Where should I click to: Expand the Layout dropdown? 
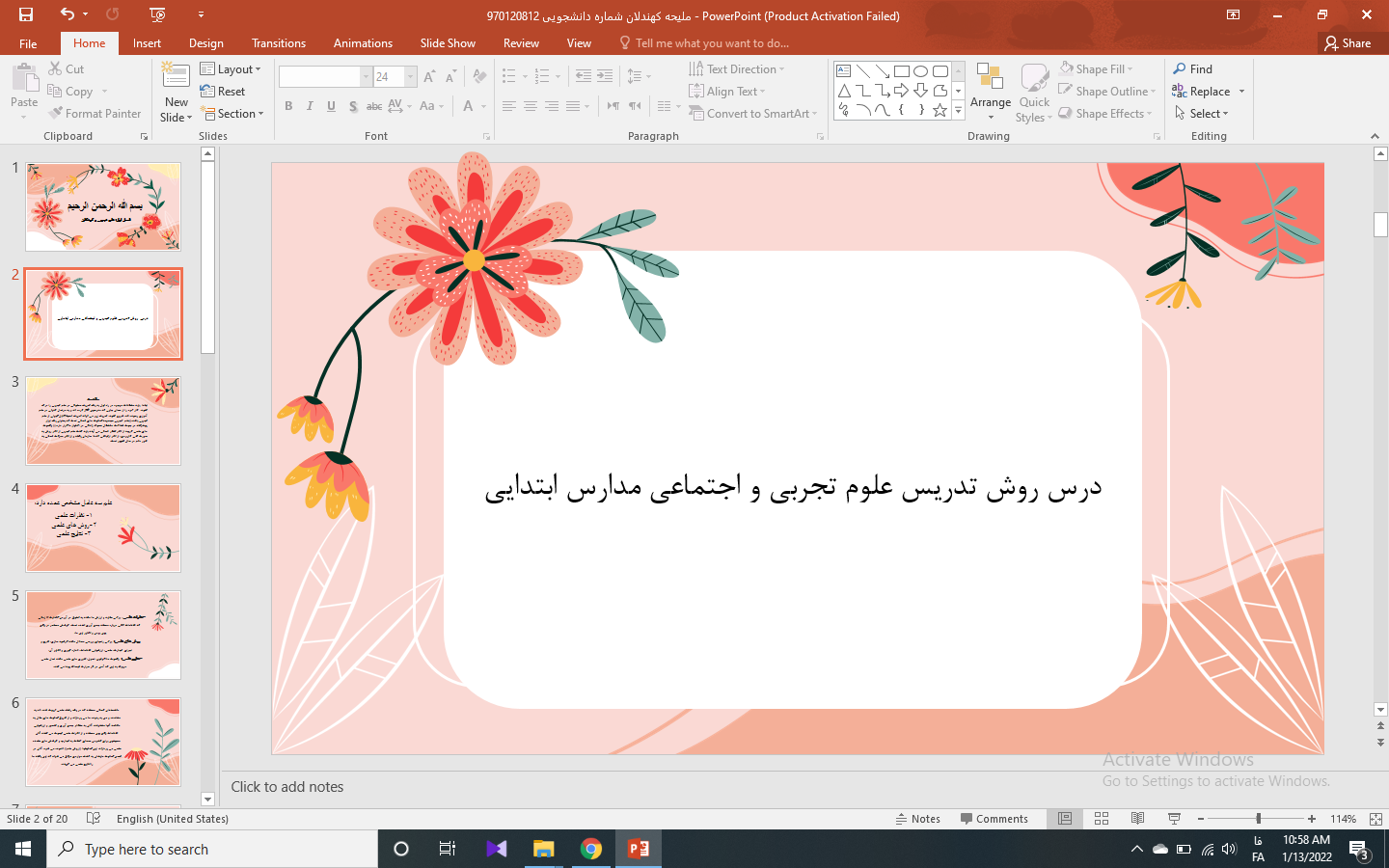click(231, 69)
